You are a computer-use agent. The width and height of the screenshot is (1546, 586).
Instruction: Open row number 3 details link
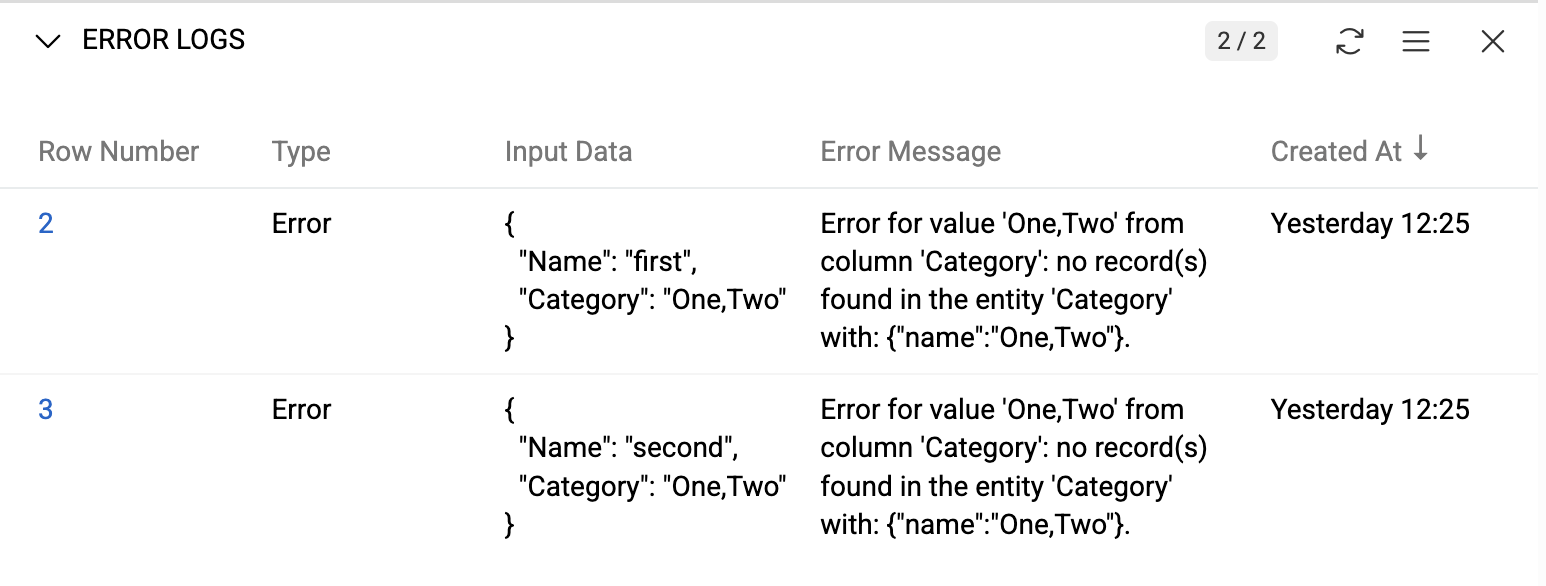(46, 409)
